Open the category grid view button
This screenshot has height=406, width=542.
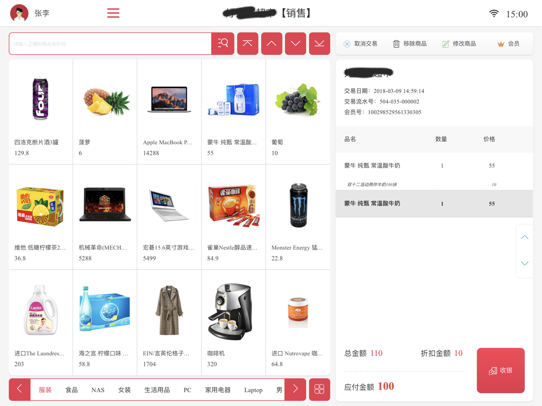click(x=319, y=389)
